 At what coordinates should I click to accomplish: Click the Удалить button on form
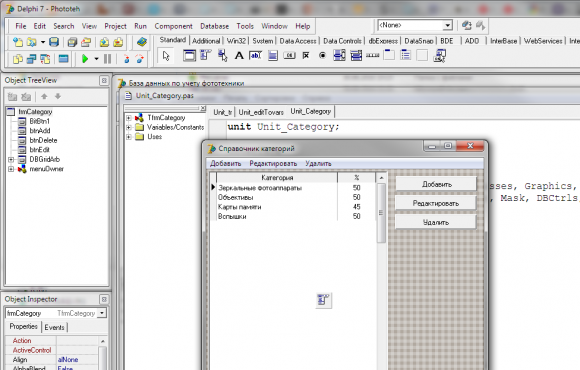click(x=436, y=222)
